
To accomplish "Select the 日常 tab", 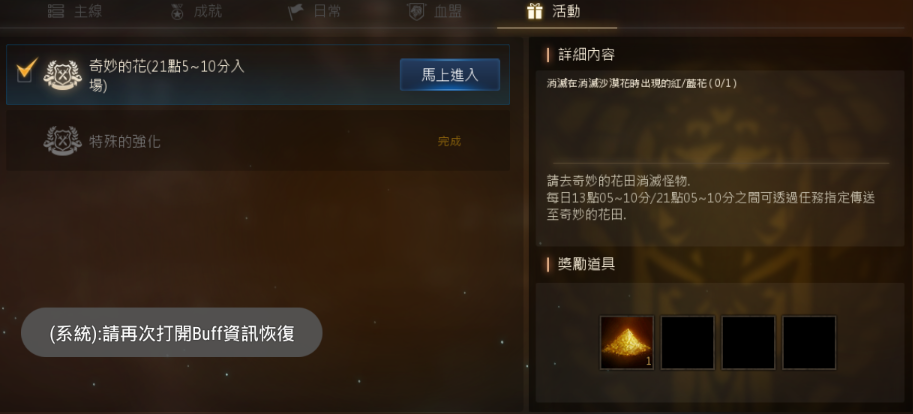I will [x=315, y=11].
